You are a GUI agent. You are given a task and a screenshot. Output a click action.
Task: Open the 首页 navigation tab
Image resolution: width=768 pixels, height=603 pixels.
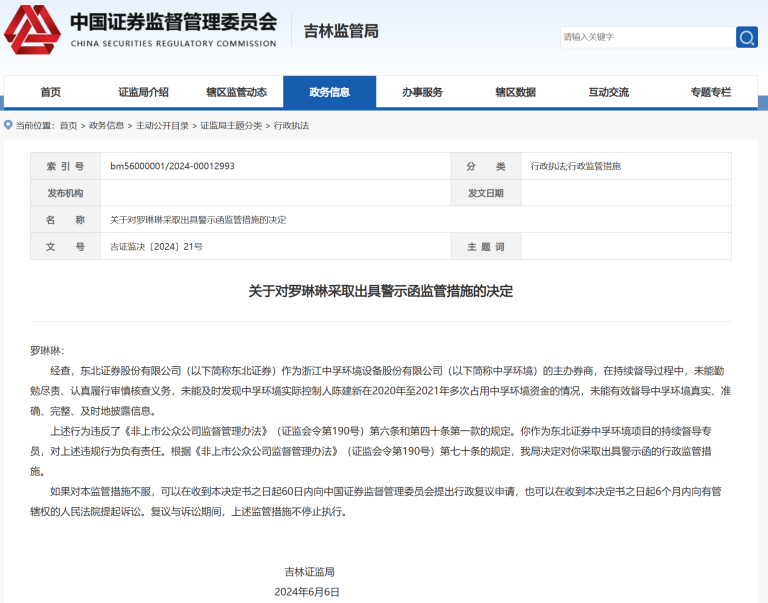tap(50, 92)
